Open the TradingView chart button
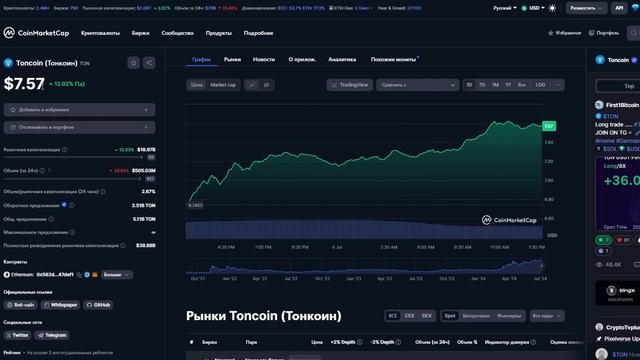 pos(350,85)
